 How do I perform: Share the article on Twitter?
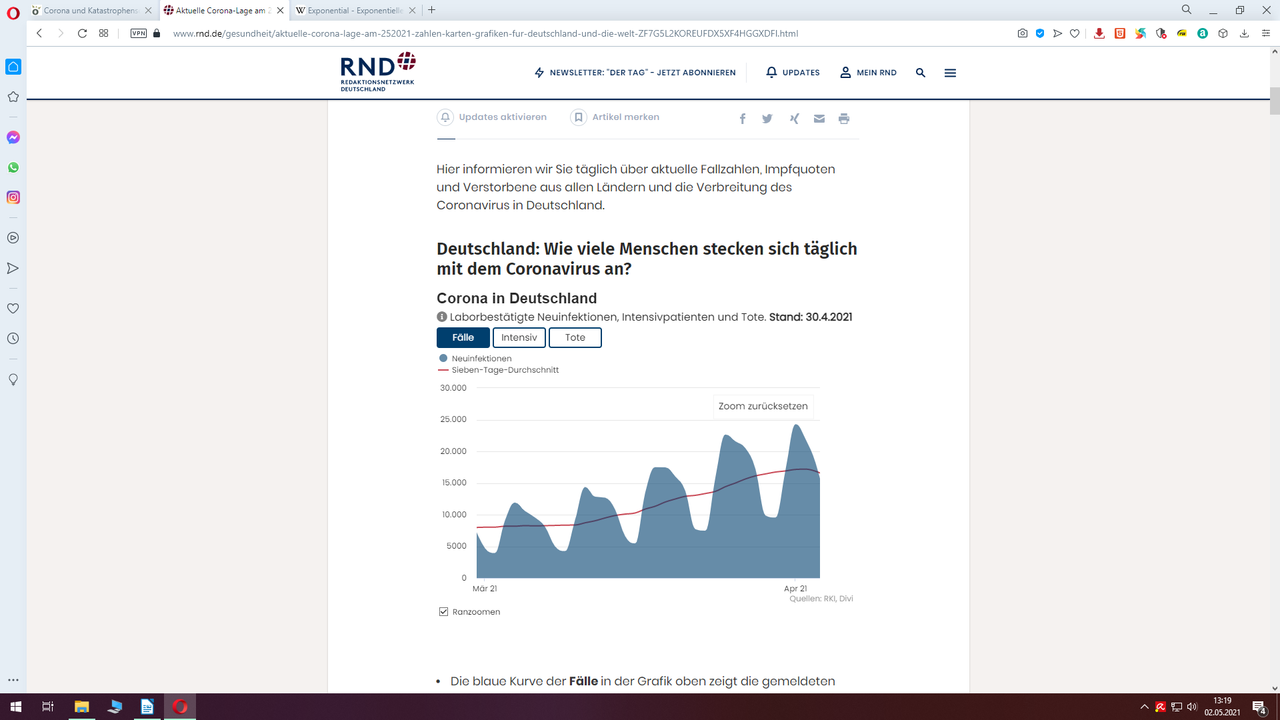[x=767, y=118]
